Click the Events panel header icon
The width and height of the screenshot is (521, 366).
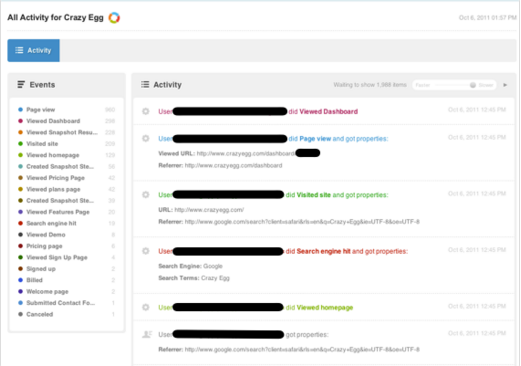21,85
